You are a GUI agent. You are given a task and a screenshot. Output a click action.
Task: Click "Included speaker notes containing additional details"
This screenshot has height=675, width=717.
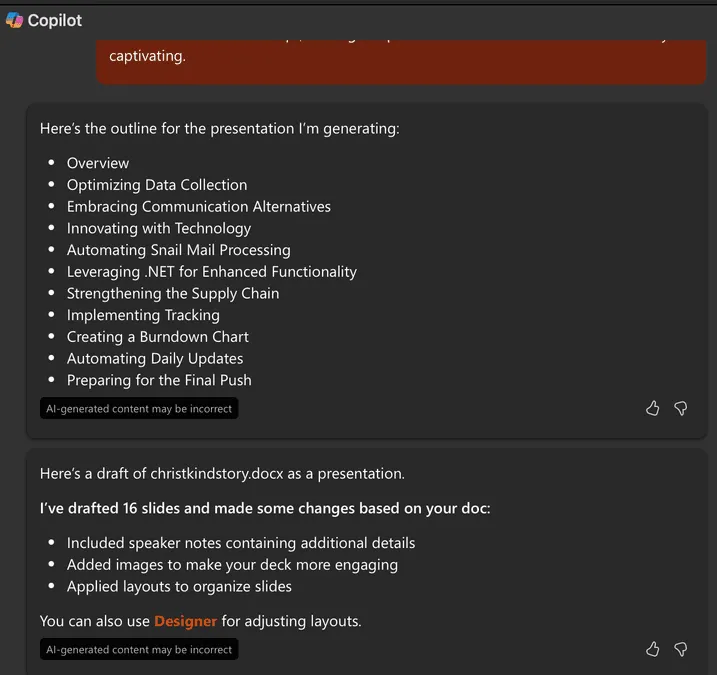(x=241, y=543)
